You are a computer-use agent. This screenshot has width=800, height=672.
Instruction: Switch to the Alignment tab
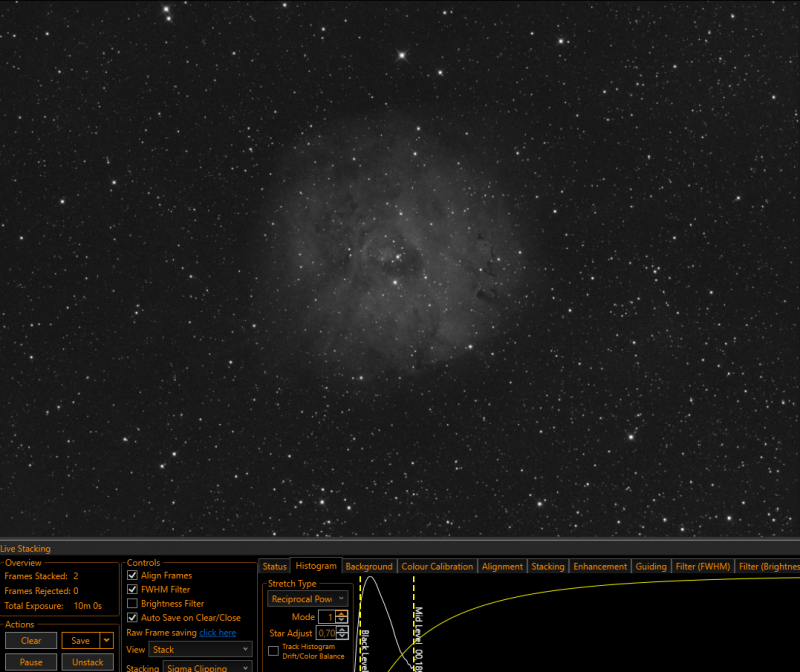click(x=502, y=566)
